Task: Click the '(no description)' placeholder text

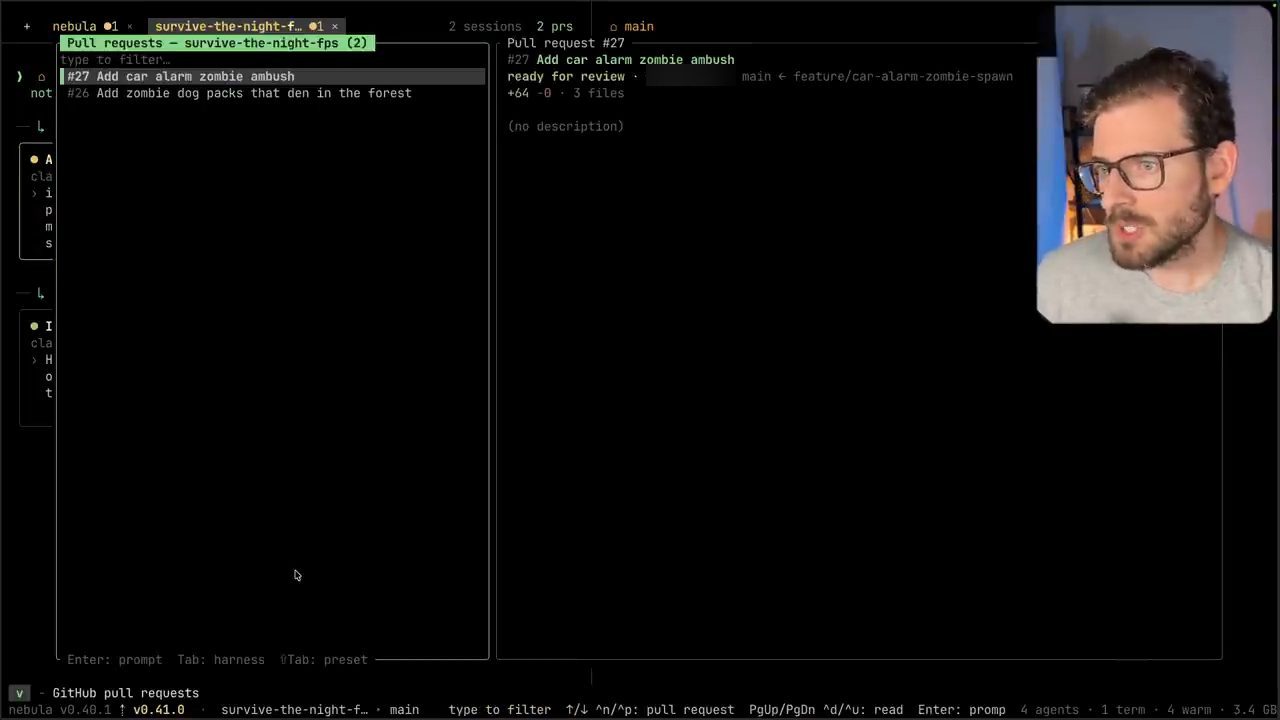Action: 566,126
